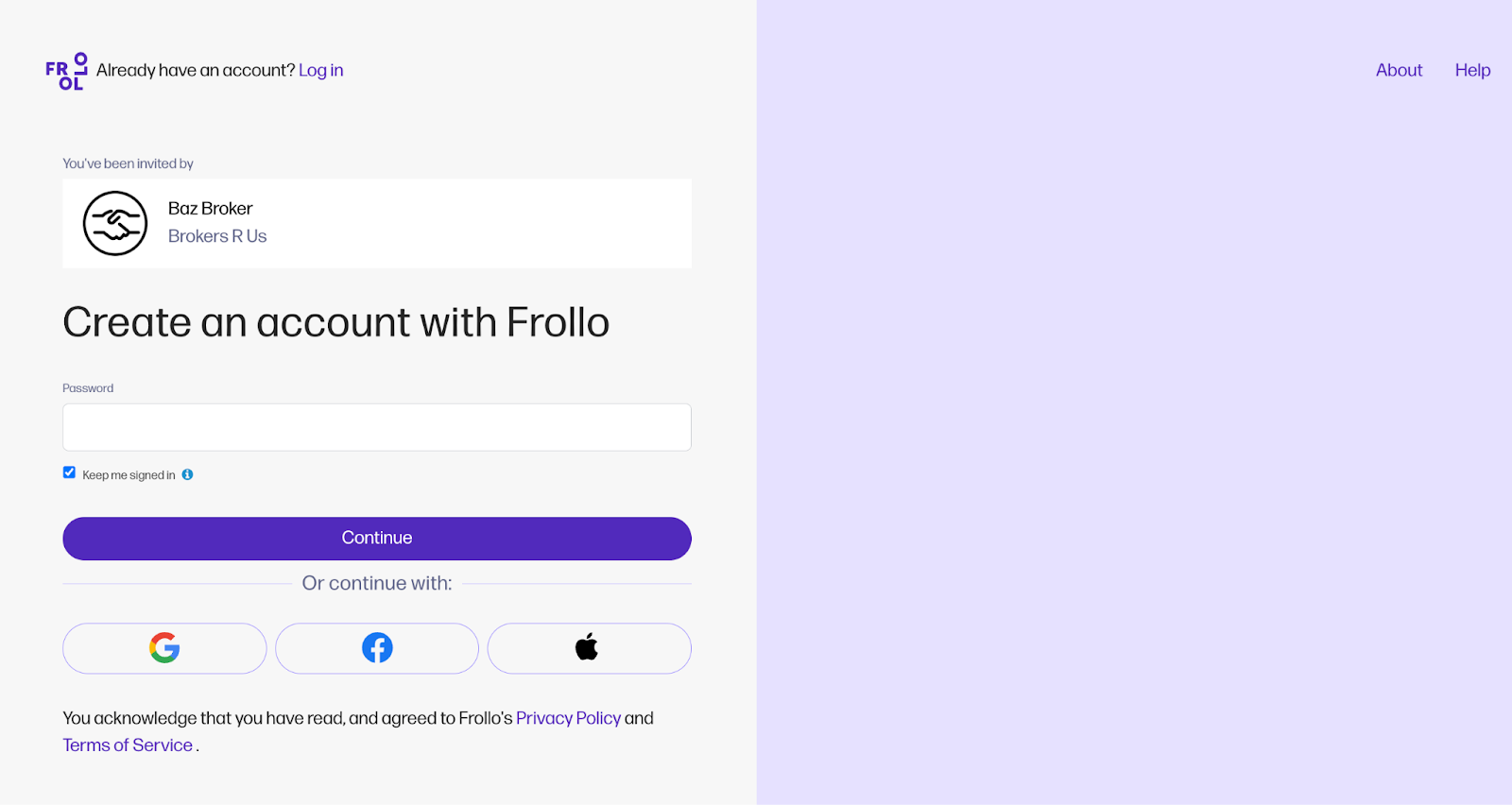Focus the Password input field
This screenshot has width=1512, height=805.
click(377, 427)
